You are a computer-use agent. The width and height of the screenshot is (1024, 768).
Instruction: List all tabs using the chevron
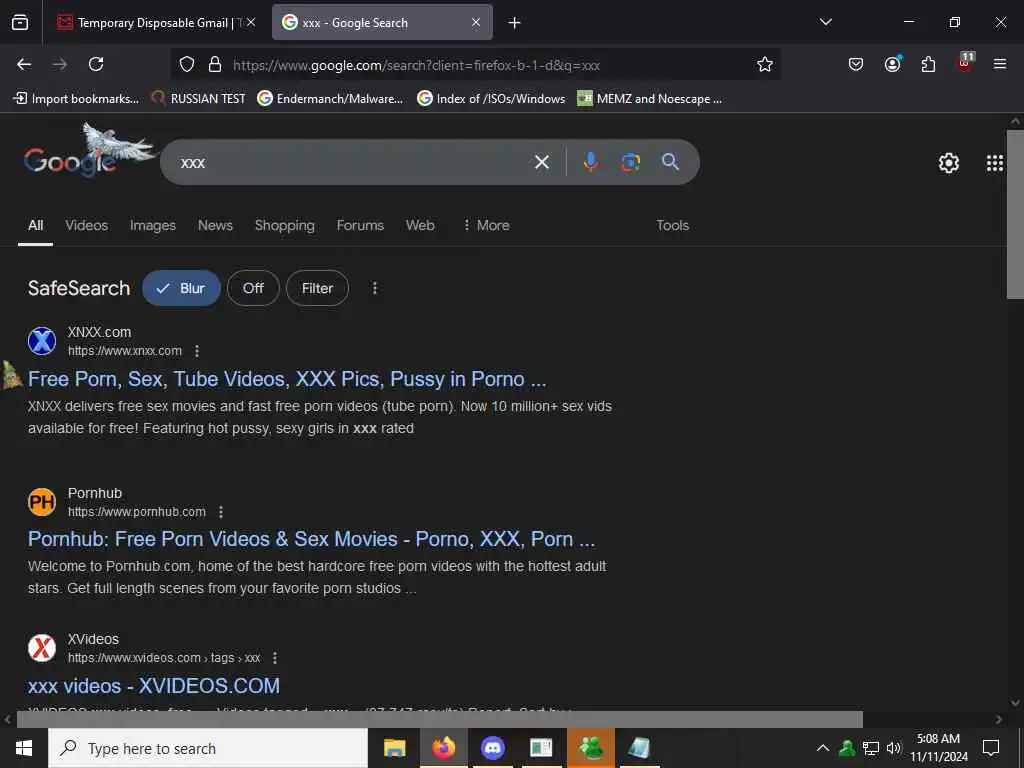pyautogui.click(x=825, y=23)
